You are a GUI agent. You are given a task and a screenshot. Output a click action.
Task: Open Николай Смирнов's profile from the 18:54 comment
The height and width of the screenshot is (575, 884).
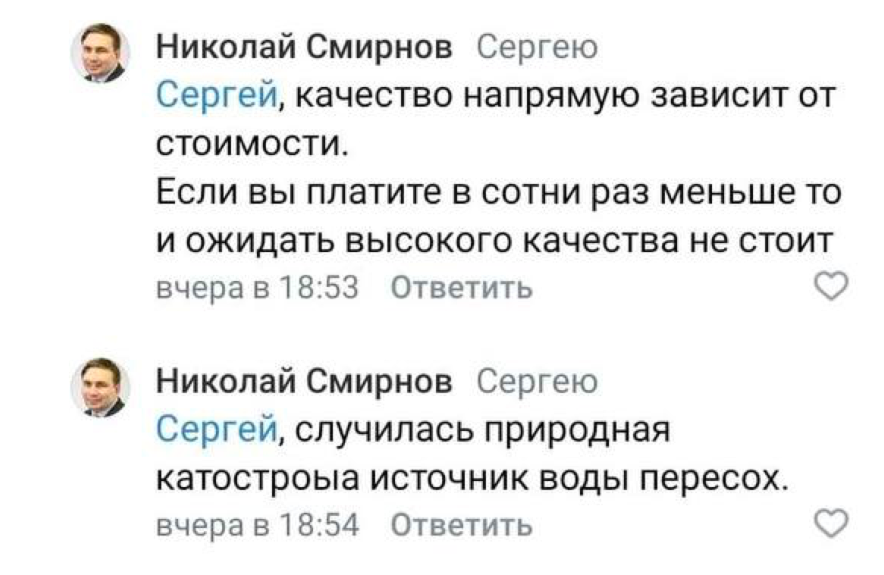coord(306,381)
